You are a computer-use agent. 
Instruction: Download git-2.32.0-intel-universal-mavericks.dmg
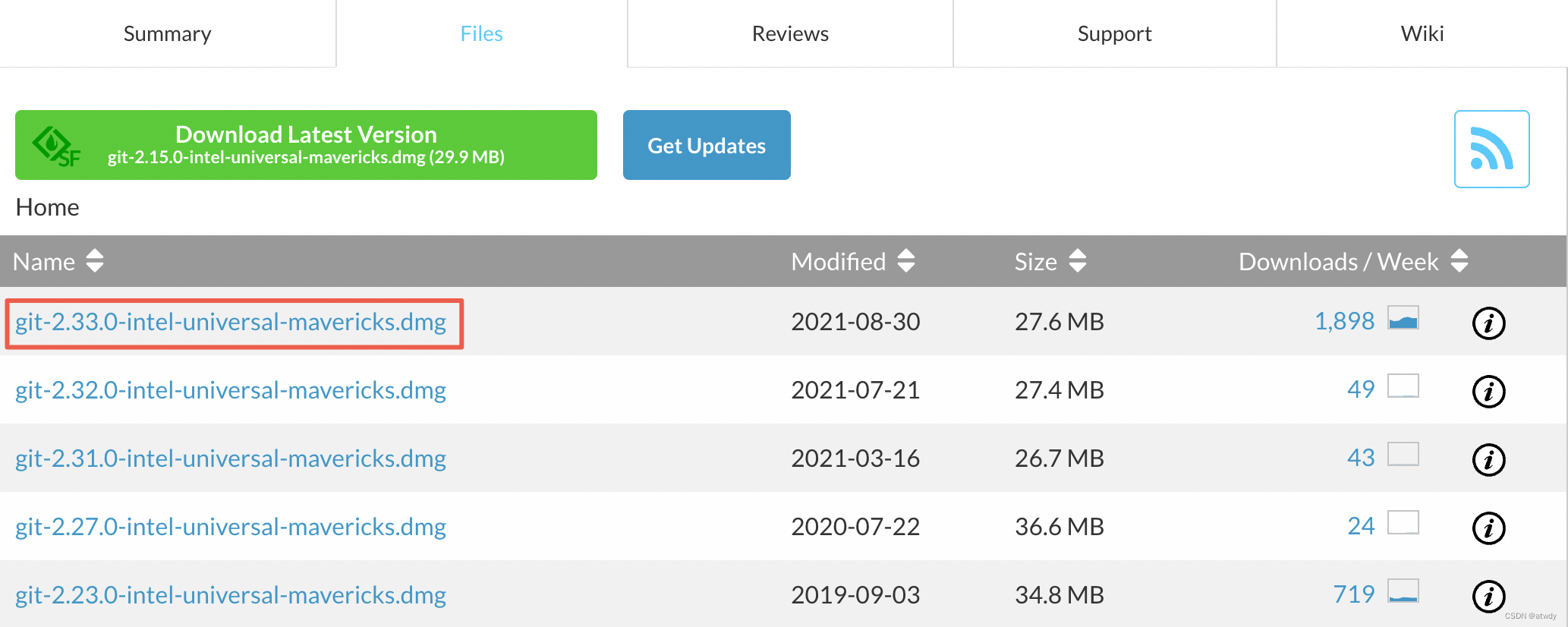pos(231,390)
